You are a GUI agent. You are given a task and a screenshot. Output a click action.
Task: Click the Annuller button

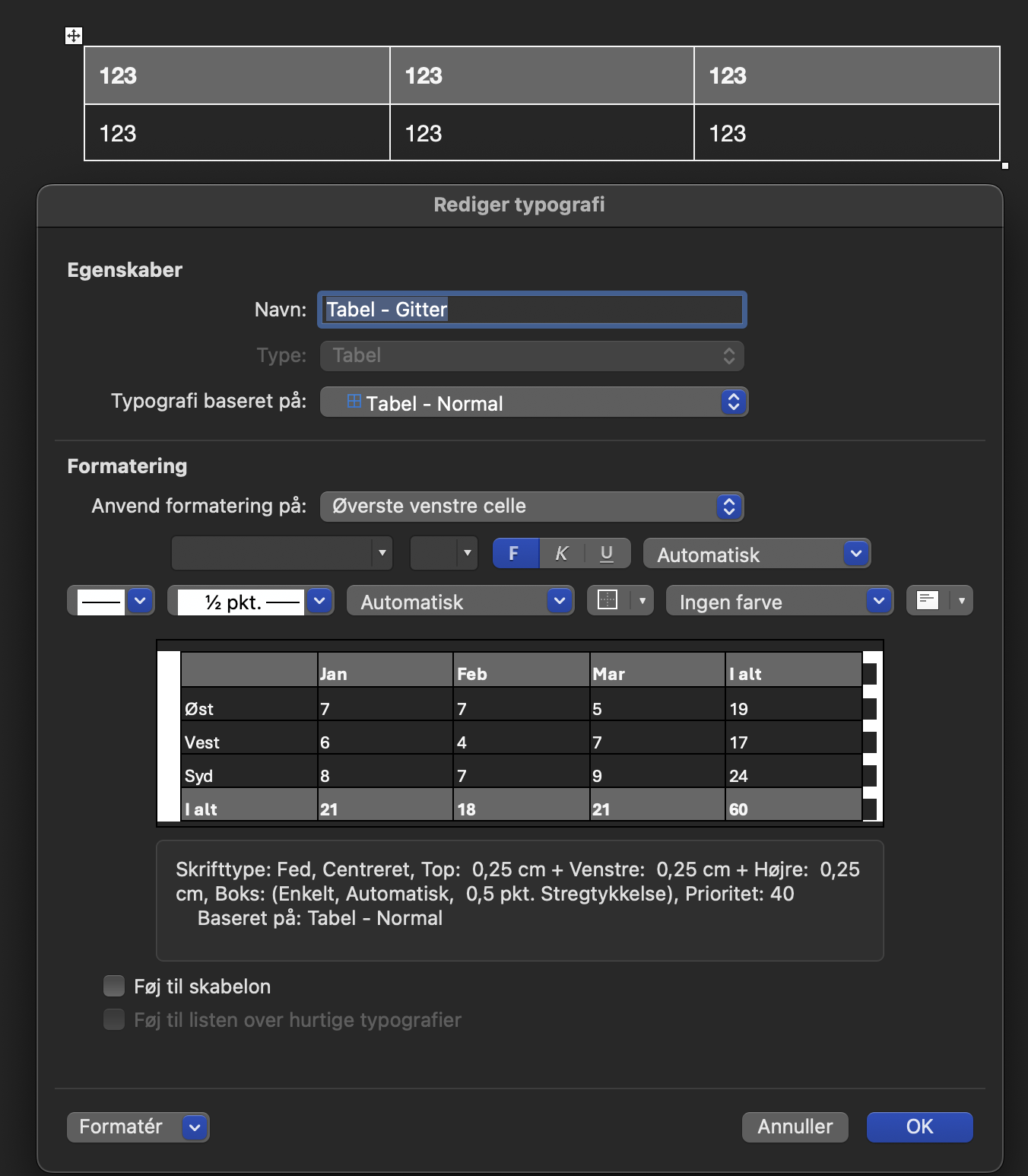coord(794,1127)
